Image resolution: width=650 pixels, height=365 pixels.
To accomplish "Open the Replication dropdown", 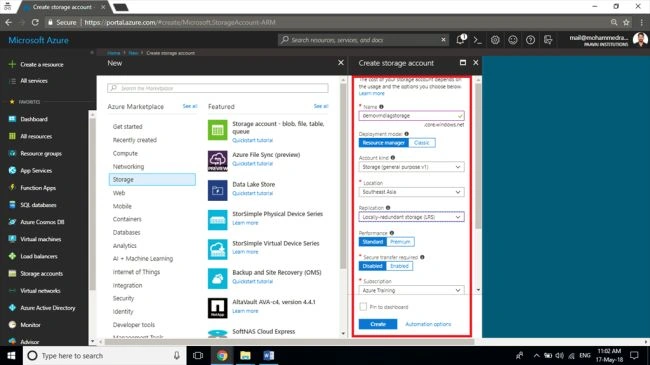I will point(411,217).
